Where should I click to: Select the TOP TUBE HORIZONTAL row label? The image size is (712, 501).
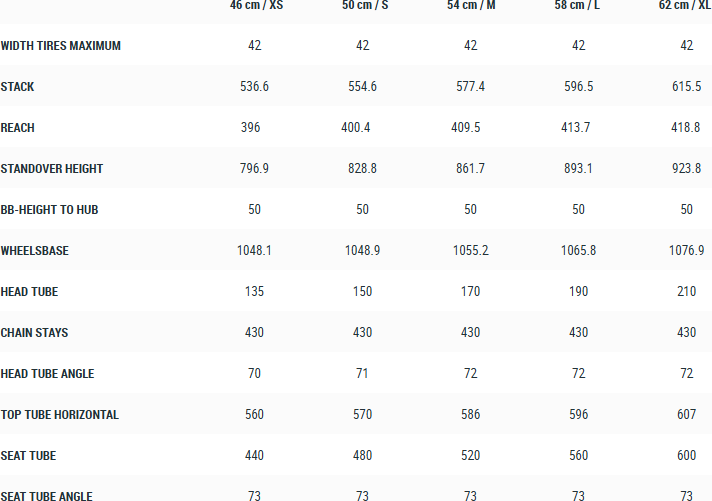(60, 415)
